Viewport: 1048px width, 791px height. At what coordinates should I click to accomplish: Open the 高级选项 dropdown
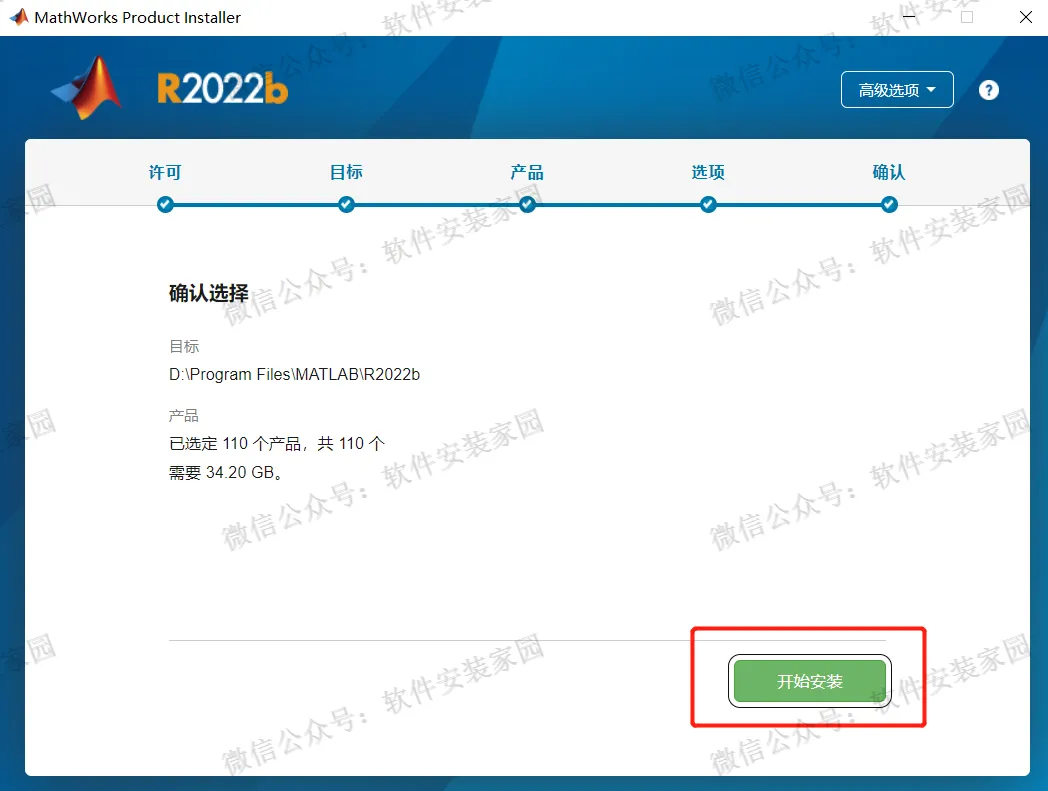897,90
